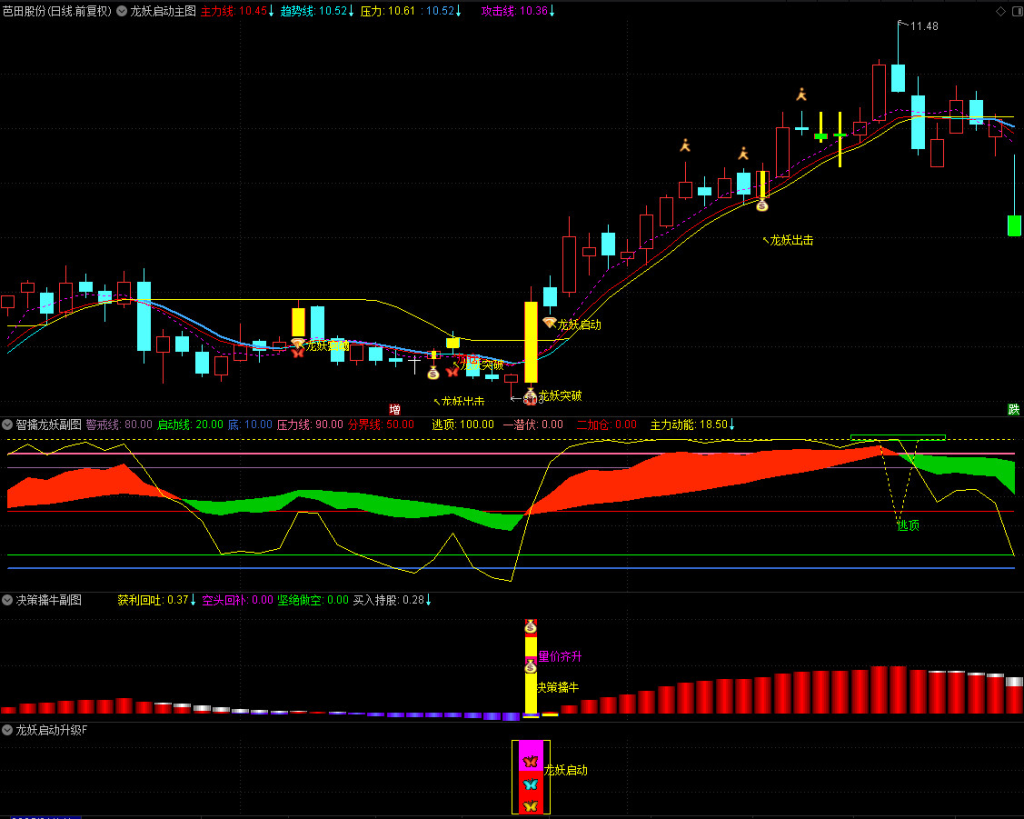Screen dimensions: 1024x819
Task: Click the topmost orange person icon
Action: pyautogui.click(x=801, y=95)
